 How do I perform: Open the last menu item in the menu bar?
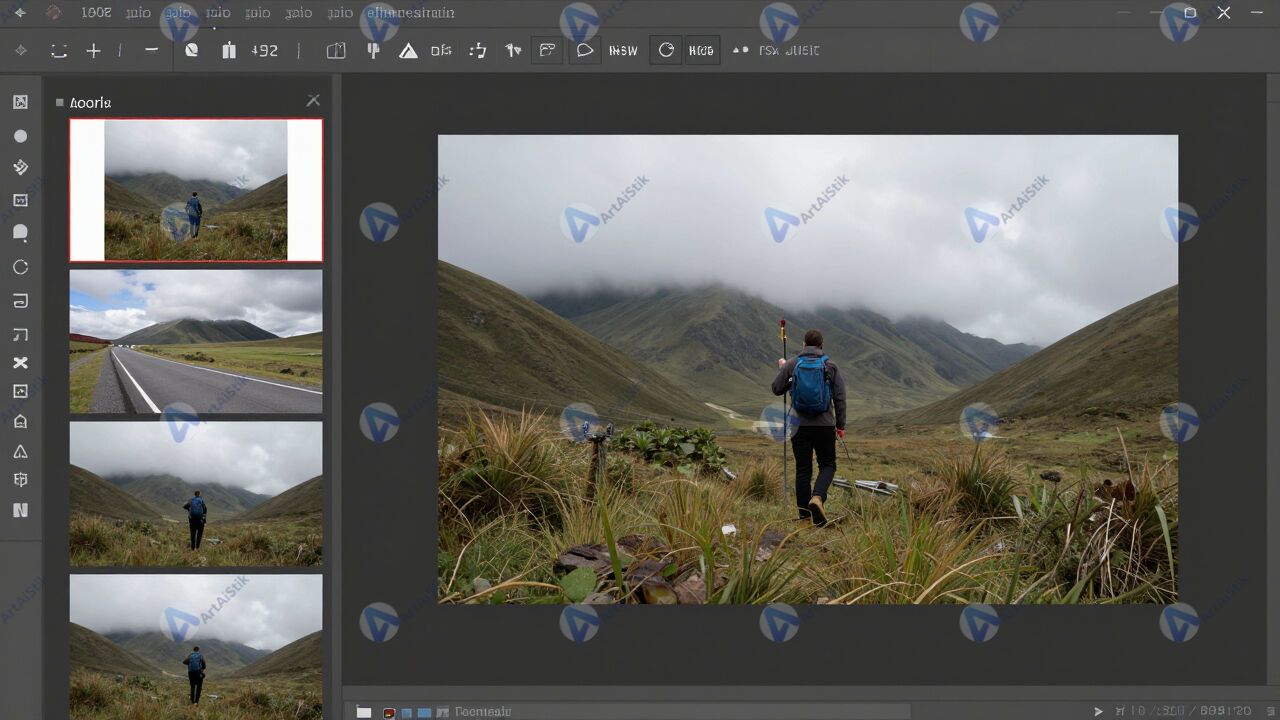(410, 13)
